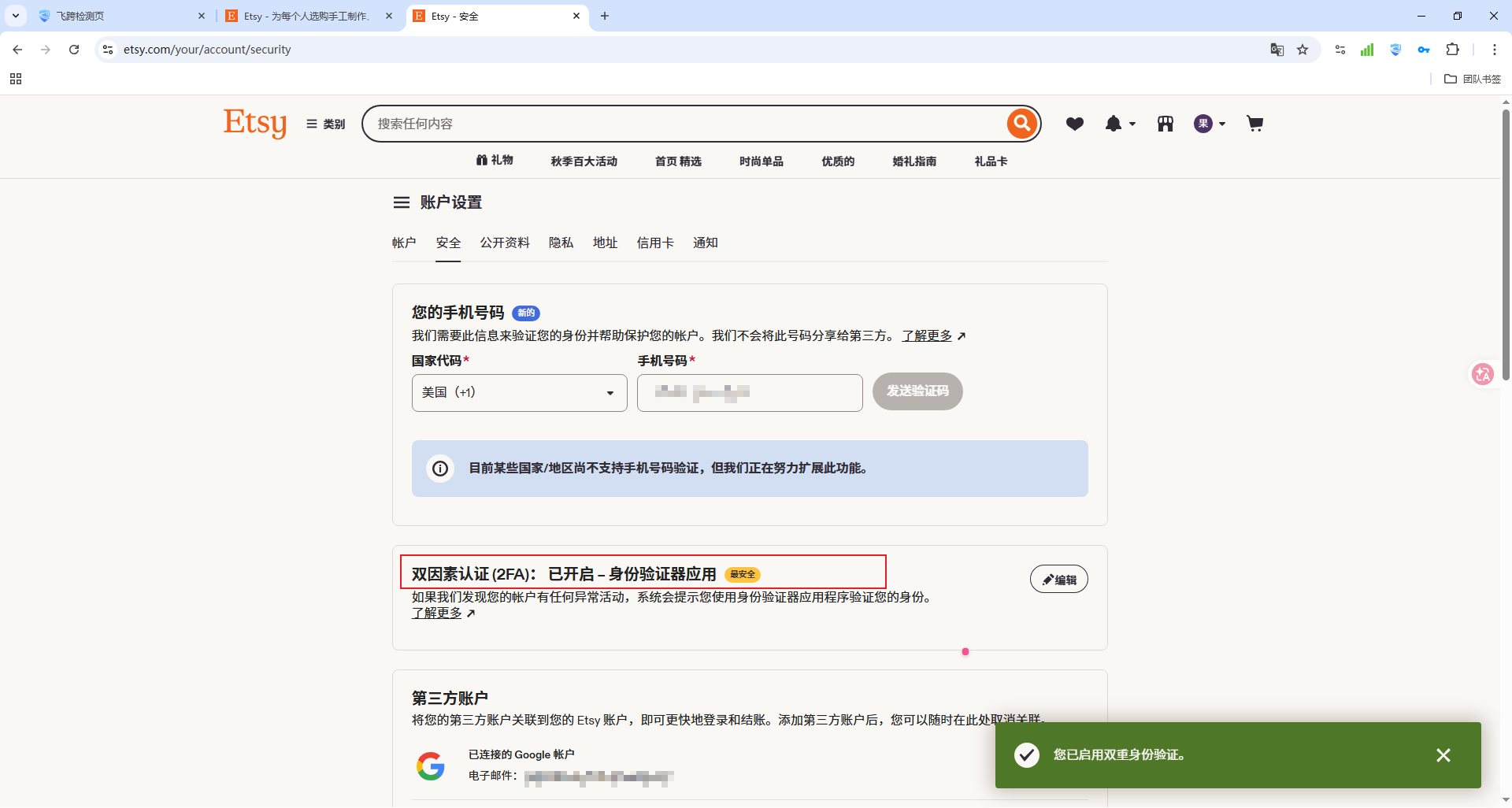Open 时尚单品 nav link
Viewport: 1512px width, 808px height.
point(762,161)
